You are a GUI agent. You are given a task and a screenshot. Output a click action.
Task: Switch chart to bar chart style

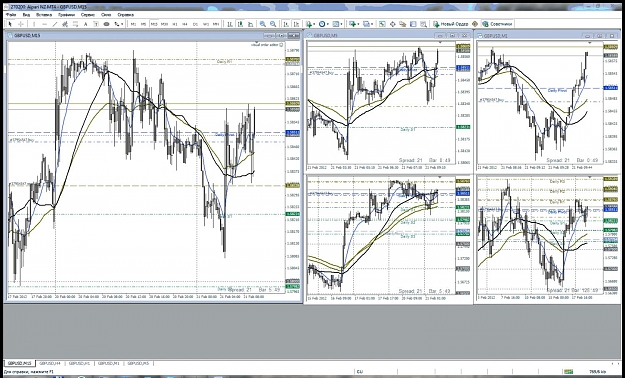230,24
